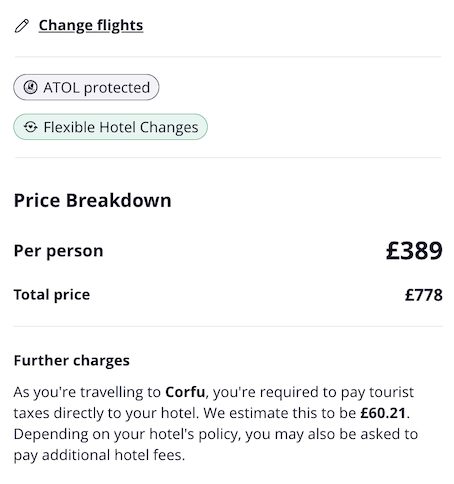Select the Flexible Hotel Changes badge
454x484 pixels.
pyautogui.click(x=110, y=127)
